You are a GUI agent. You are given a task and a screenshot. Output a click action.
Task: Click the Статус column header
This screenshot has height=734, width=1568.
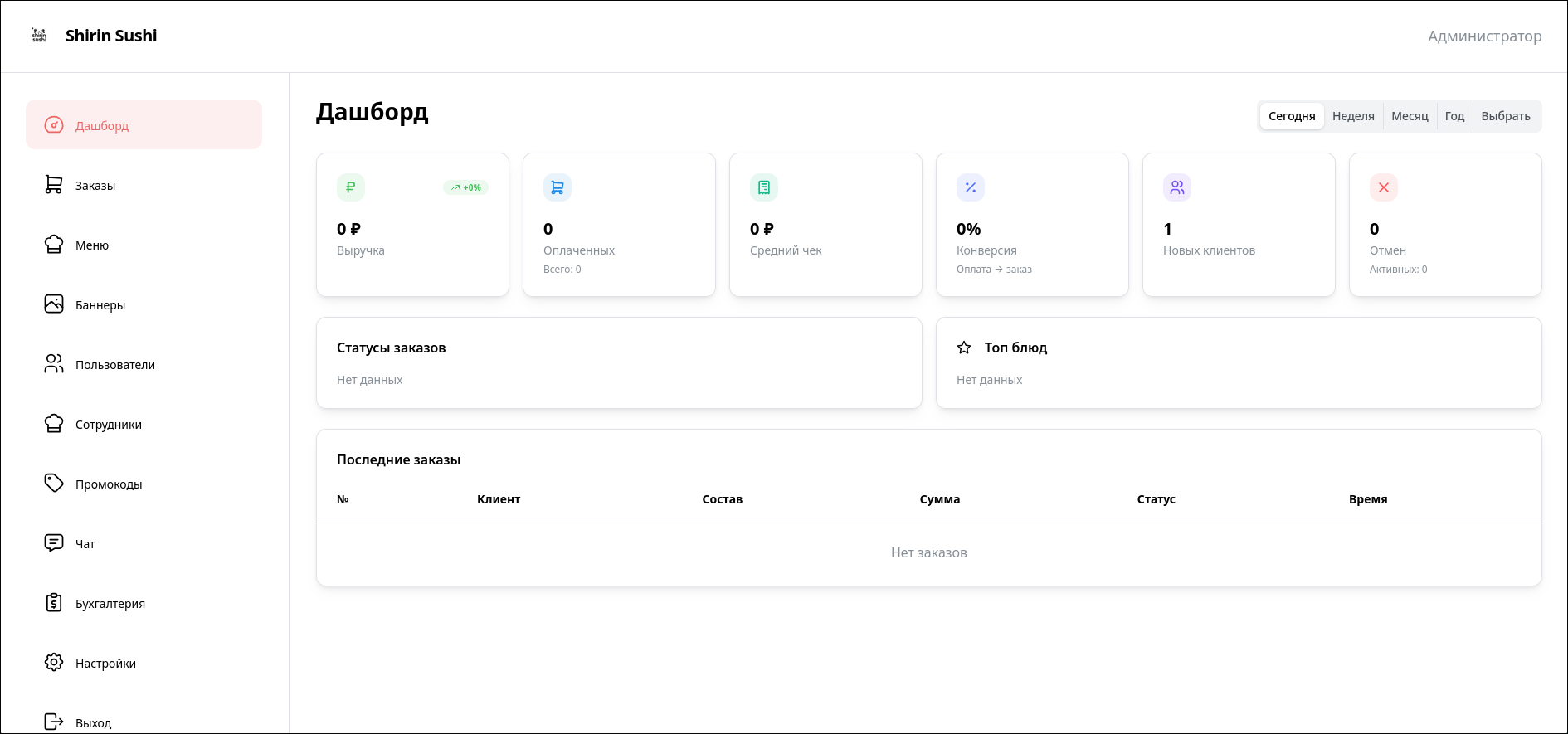[x=1156, y=499]
